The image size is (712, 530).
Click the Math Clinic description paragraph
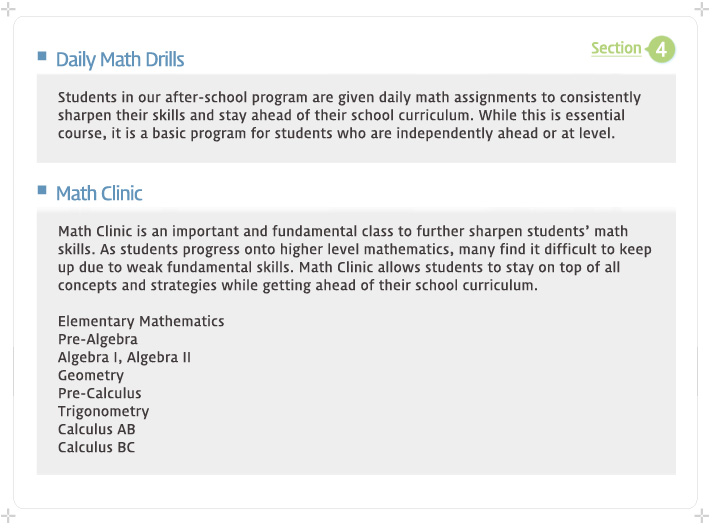(x=355, y=258)
